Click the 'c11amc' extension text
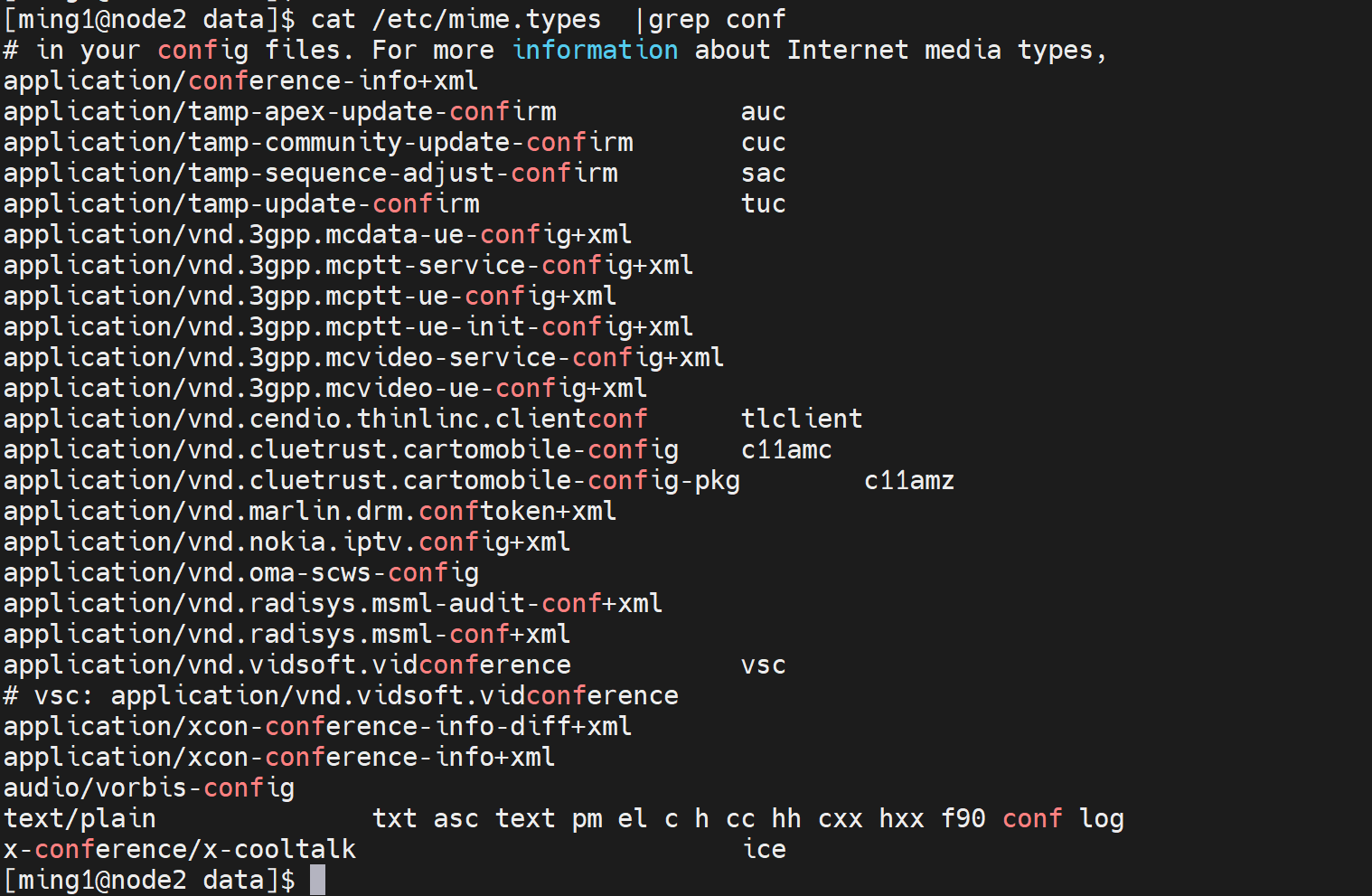The height and width of the screenshot is (896, 1372). pyautogui.click(x=786, y=449)
